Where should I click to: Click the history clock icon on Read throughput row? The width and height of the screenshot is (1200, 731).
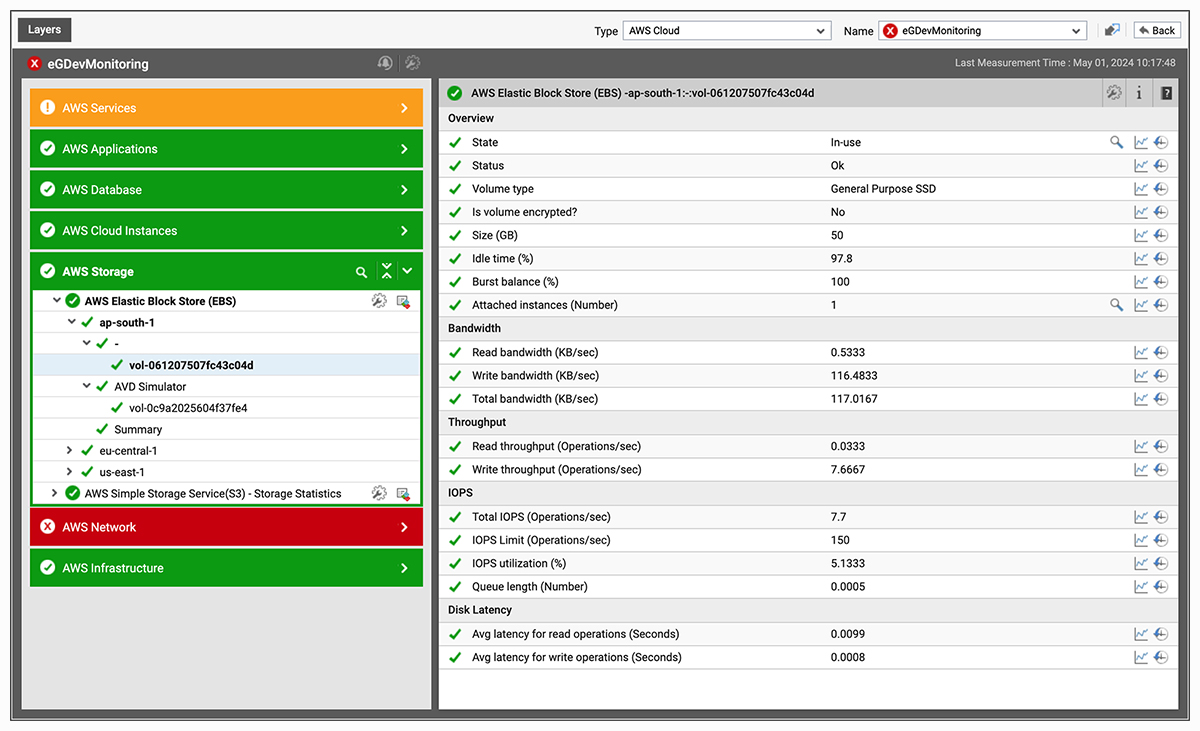1161,446
